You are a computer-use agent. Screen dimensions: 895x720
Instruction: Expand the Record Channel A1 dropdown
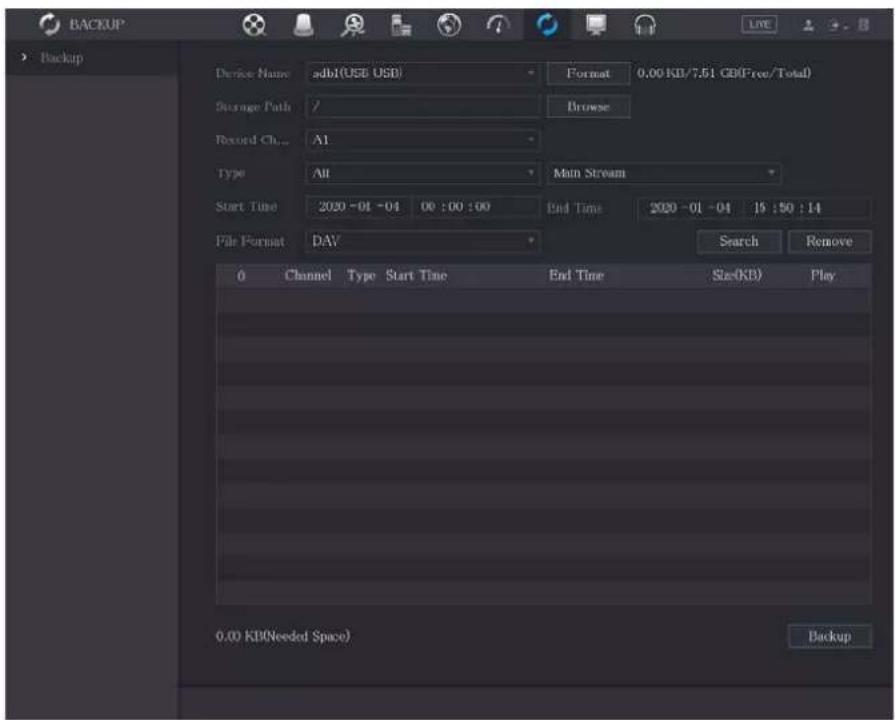pyautogui.click(x=422, y=140)
